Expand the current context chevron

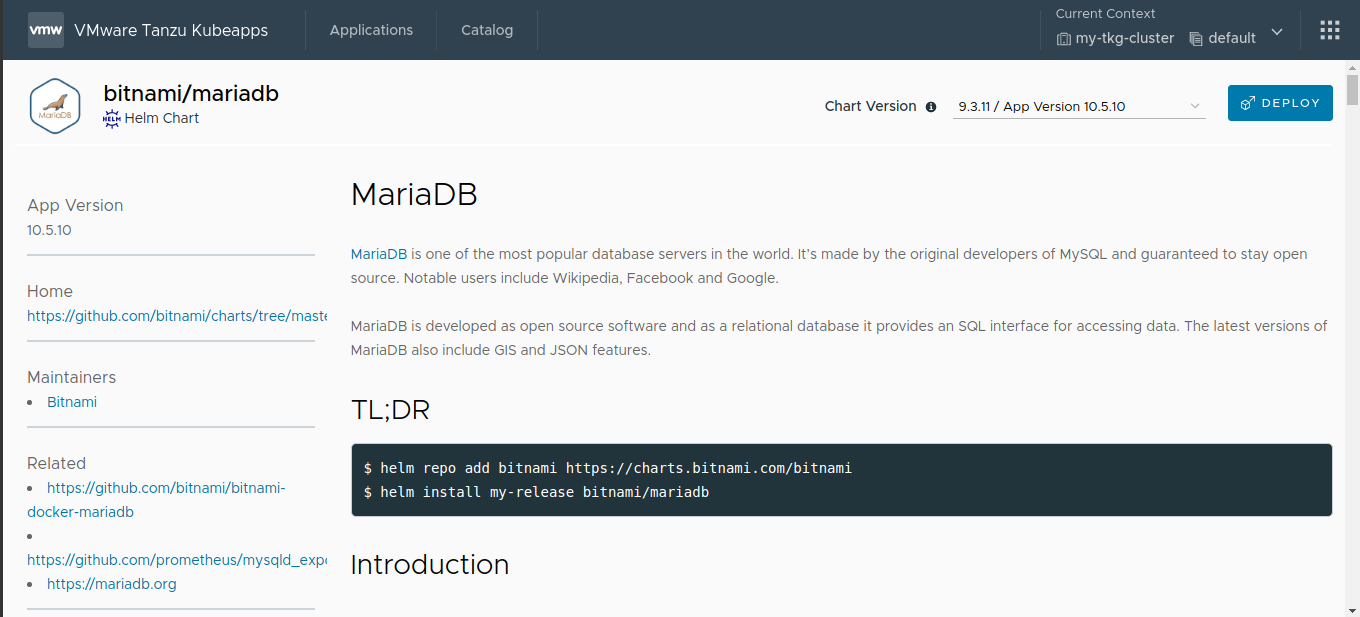click(x=1277, y=32)
